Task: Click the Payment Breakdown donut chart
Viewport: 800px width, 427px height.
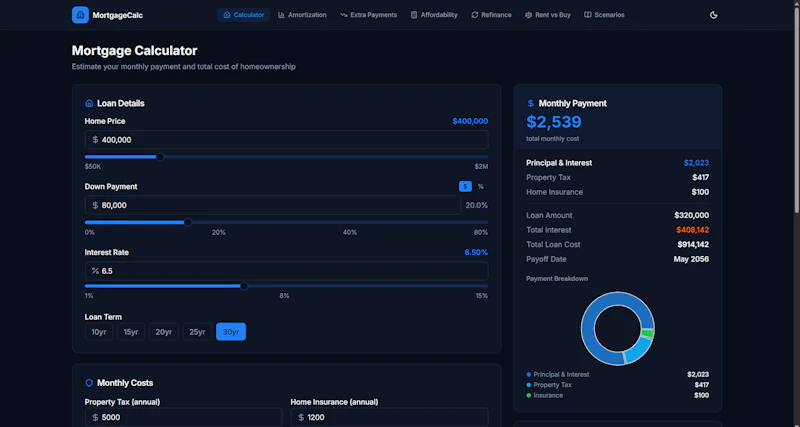Action: click(x=617, y=328)
